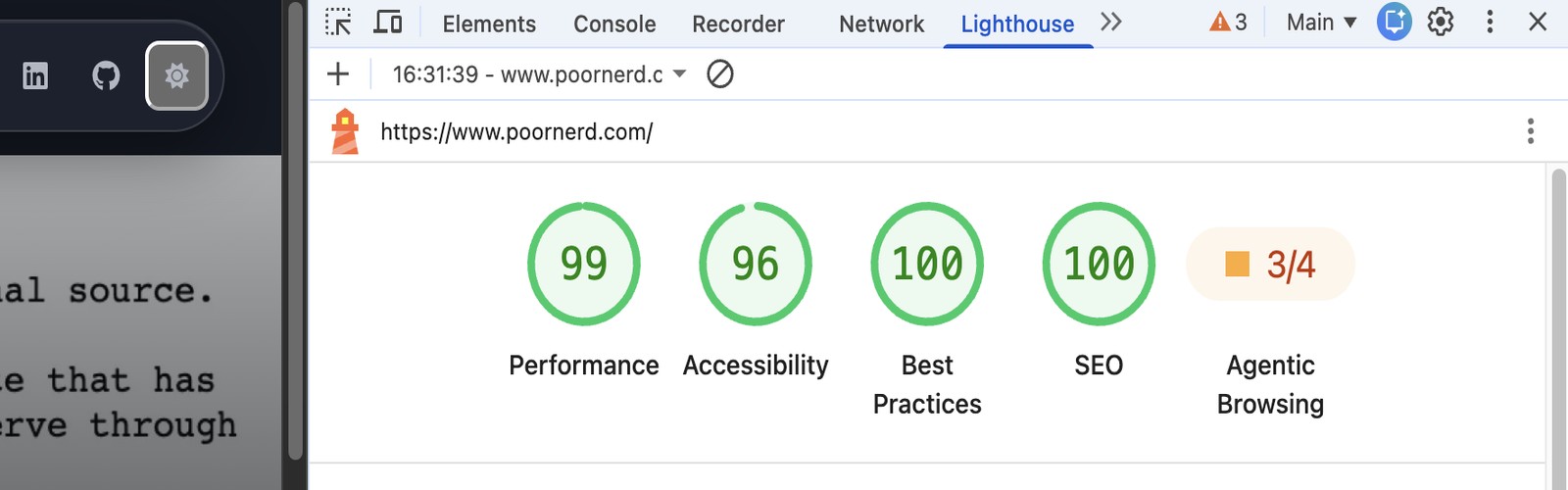Open the 16:31:39 report selector dropdown
1568x490 pixels.
[539, 74]
